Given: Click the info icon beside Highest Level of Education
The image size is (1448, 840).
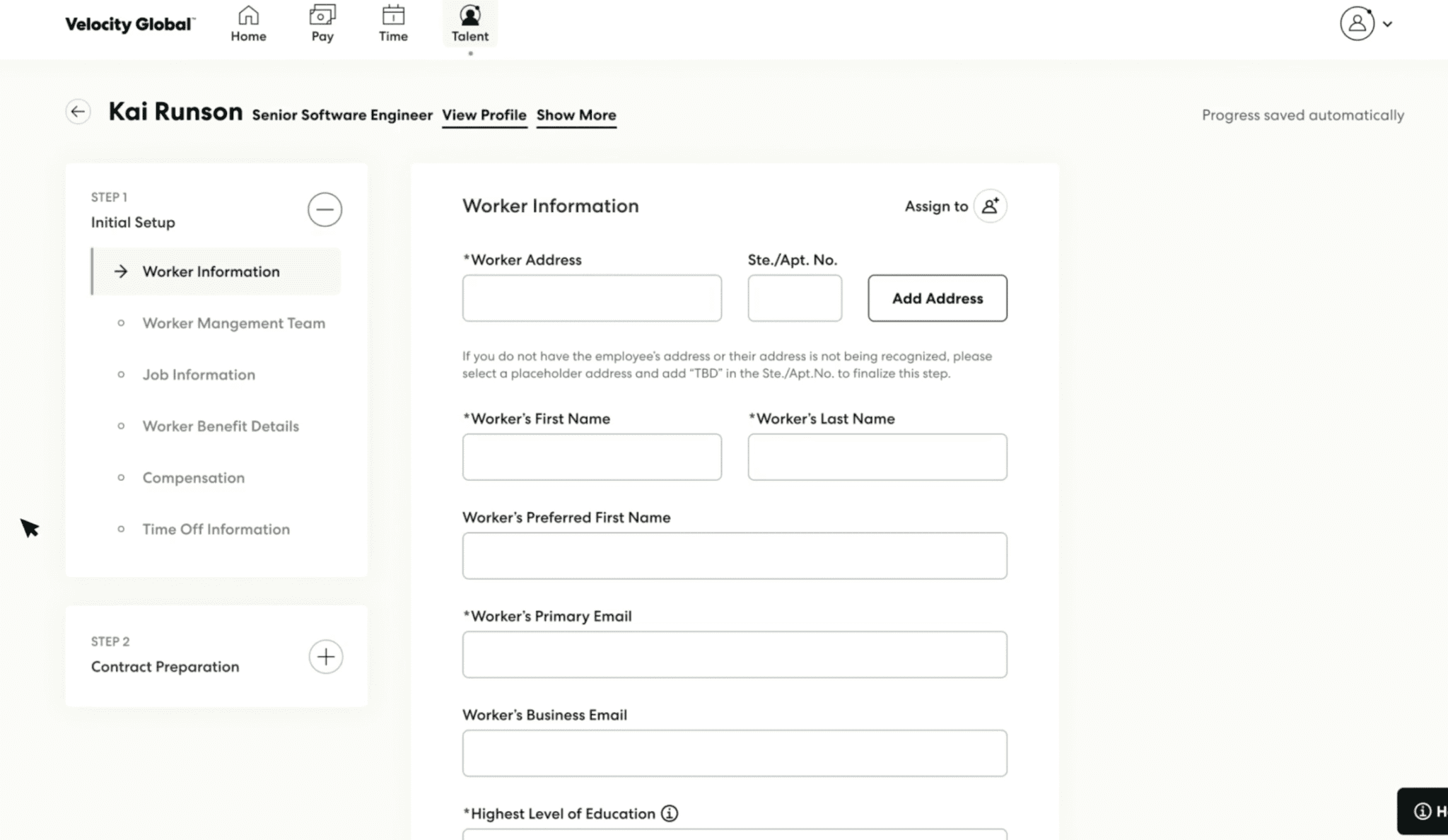Looking at the screenshot, I should coord(669,813).
